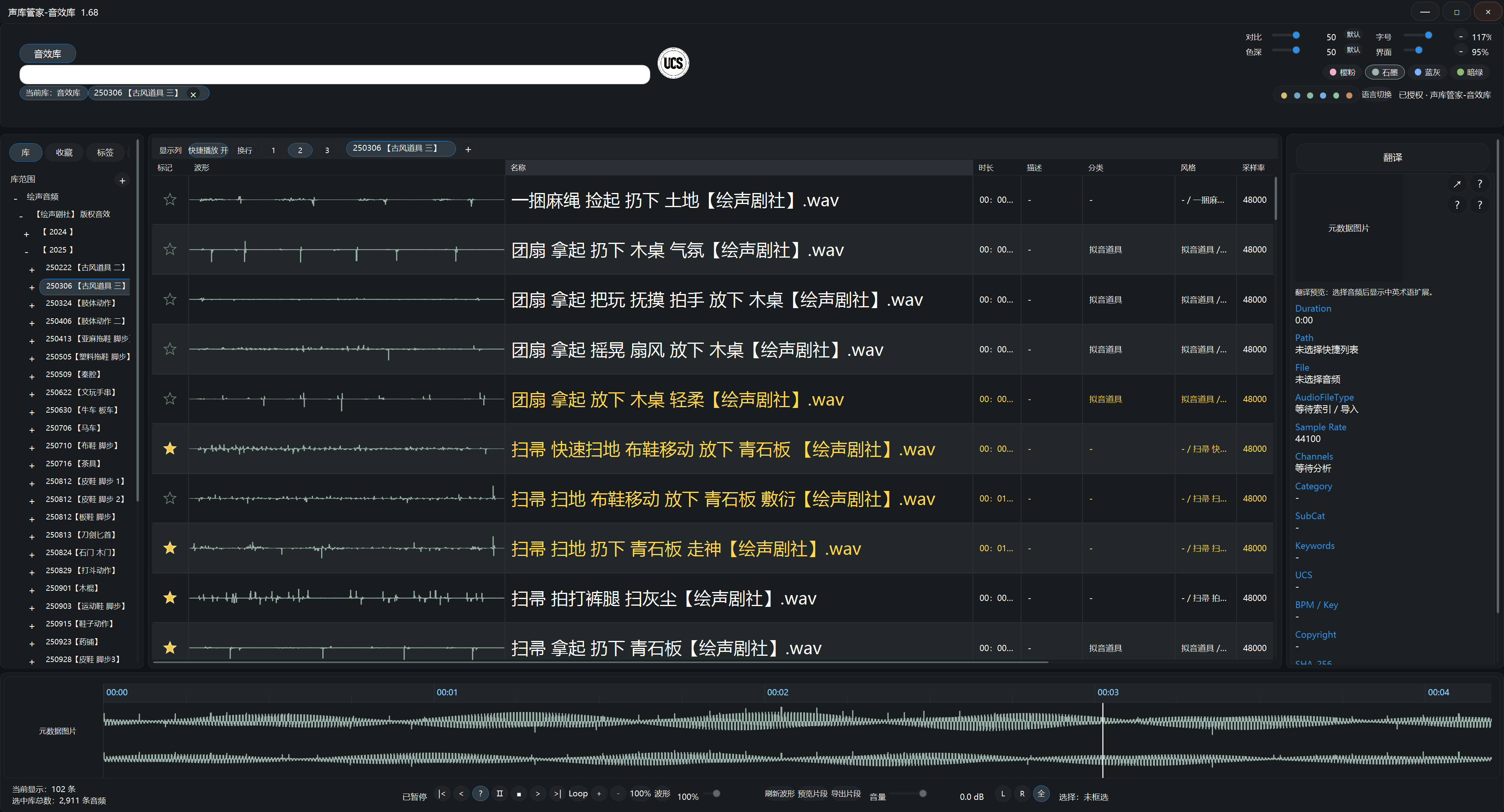Add a new list tab with +
The image size is (1504, 812).
coord(468,150)
